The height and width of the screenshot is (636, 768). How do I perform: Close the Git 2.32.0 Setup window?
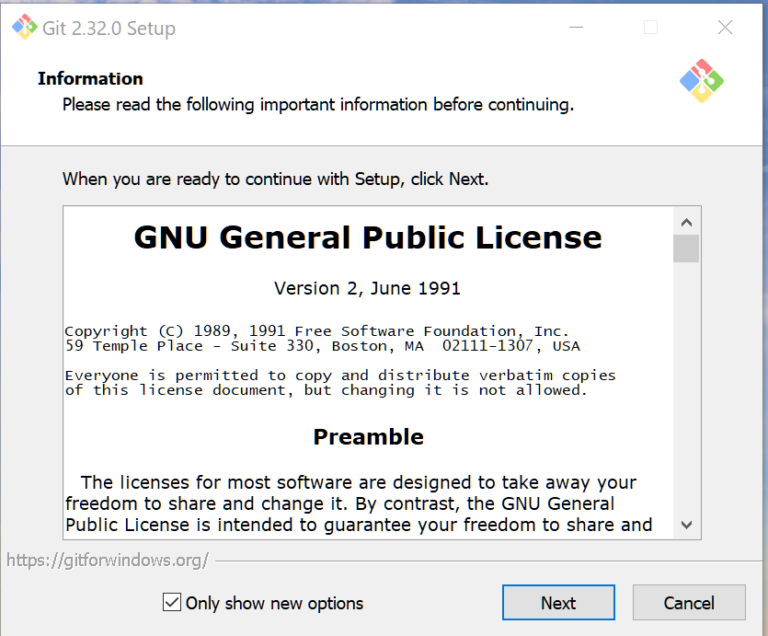(x=725, y=28)
